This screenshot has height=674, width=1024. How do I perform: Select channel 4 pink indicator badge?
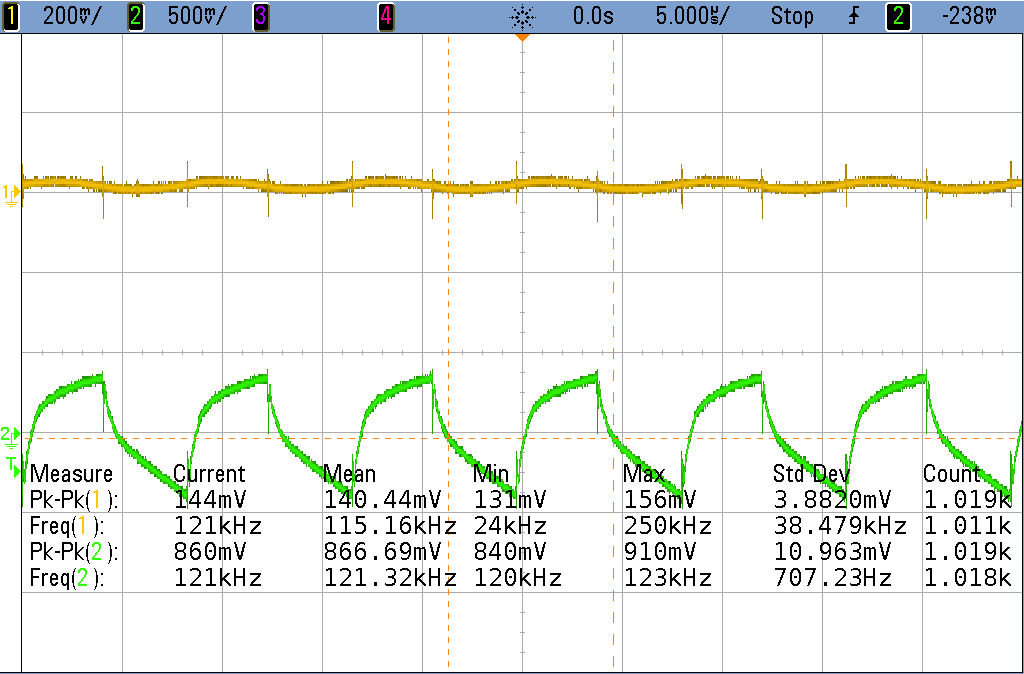tap(386, 16)
